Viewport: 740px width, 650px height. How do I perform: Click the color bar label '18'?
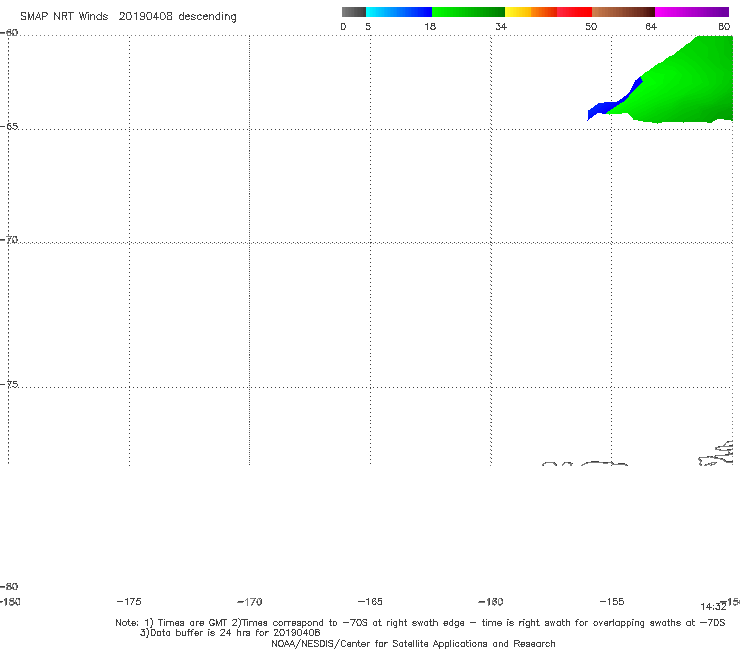click(430, 27)
